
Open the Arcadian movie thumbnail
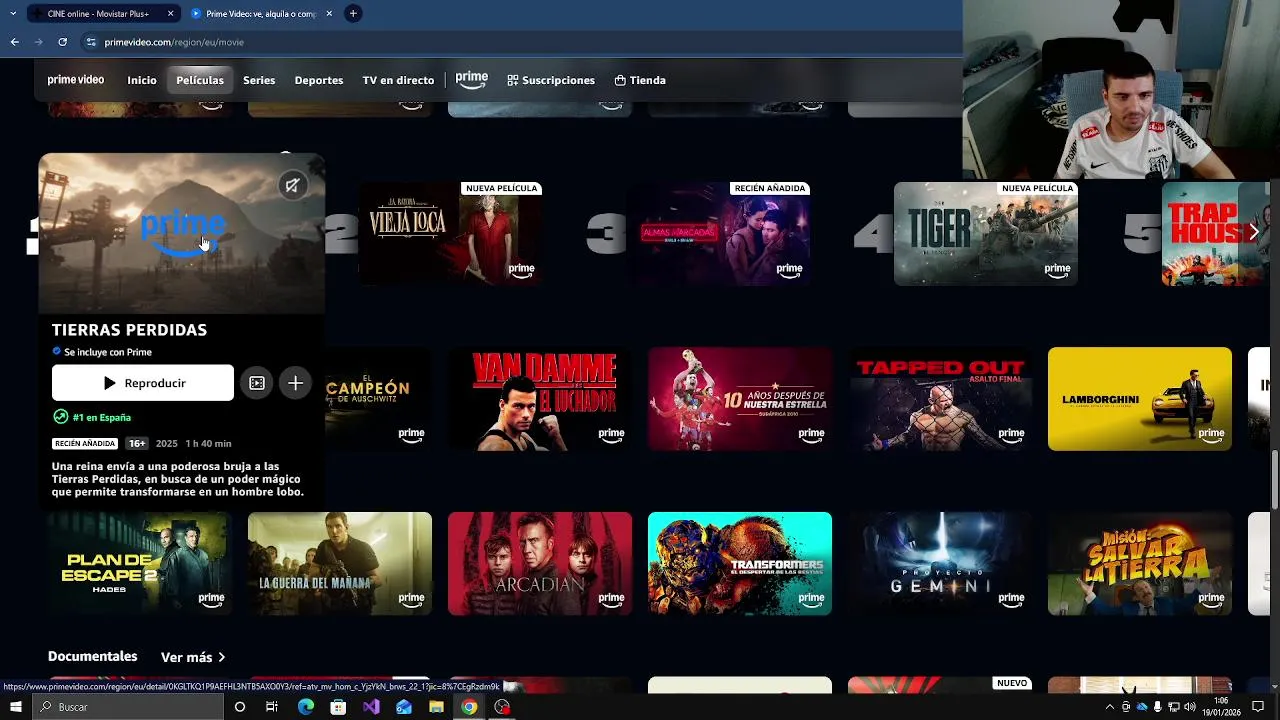(540, 564)
